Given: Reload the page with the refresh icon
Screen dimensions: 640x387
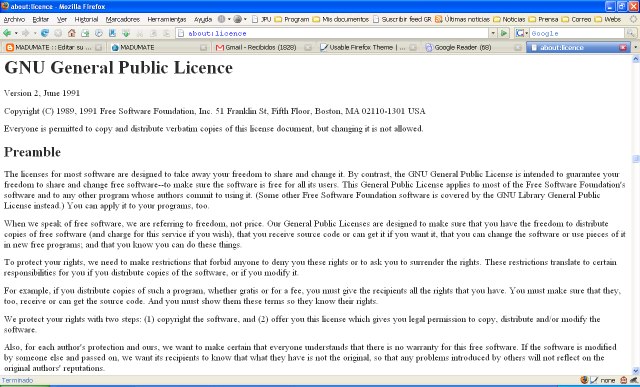Looking at the screenshot, I should [44, 33].
